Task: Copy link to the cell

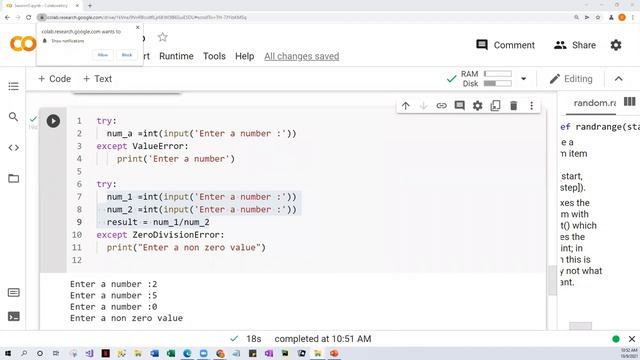Action: point(441,106)
